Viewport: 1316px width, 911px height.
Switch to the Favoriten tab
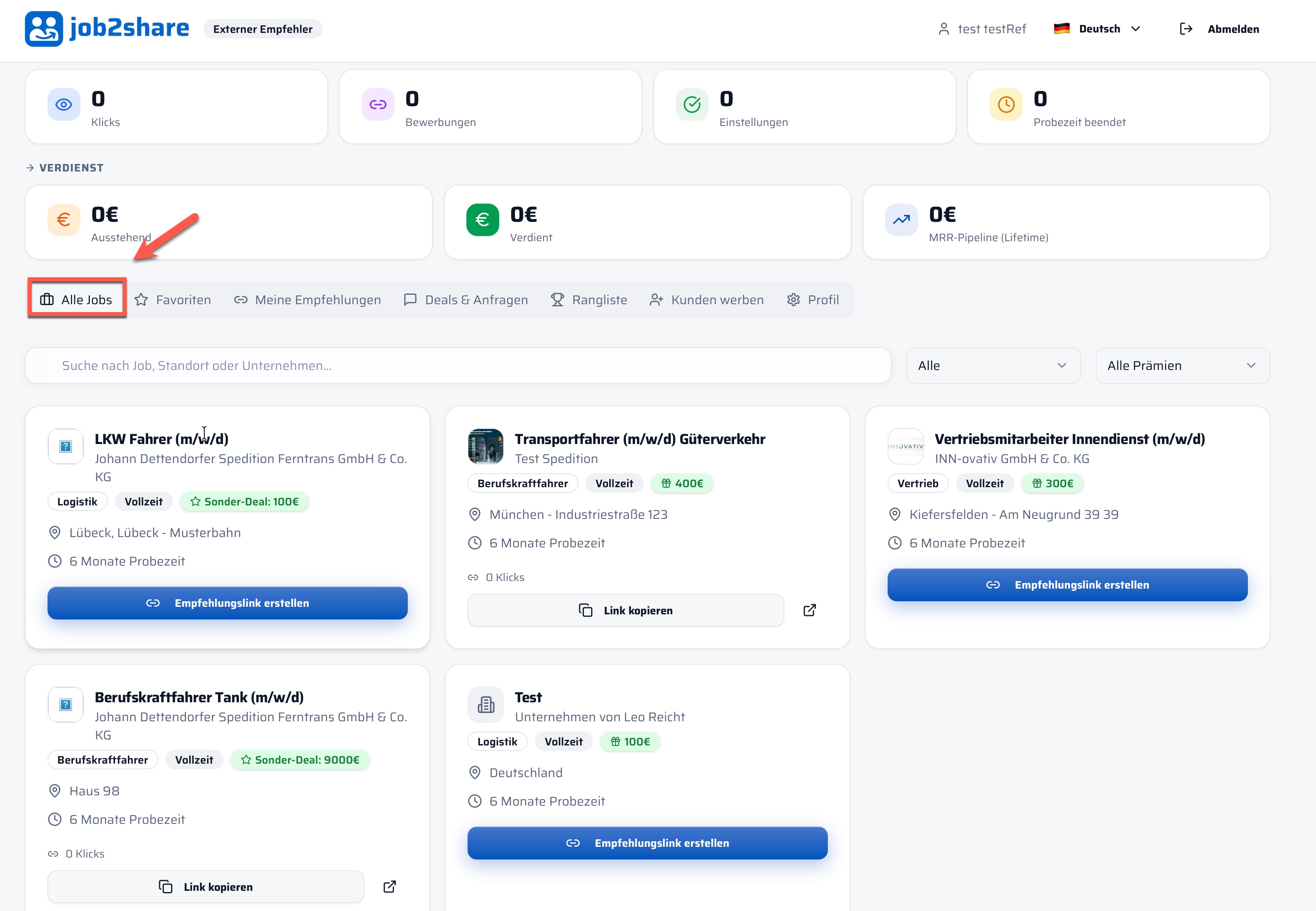pyautogui.click(x=173, y=300)
